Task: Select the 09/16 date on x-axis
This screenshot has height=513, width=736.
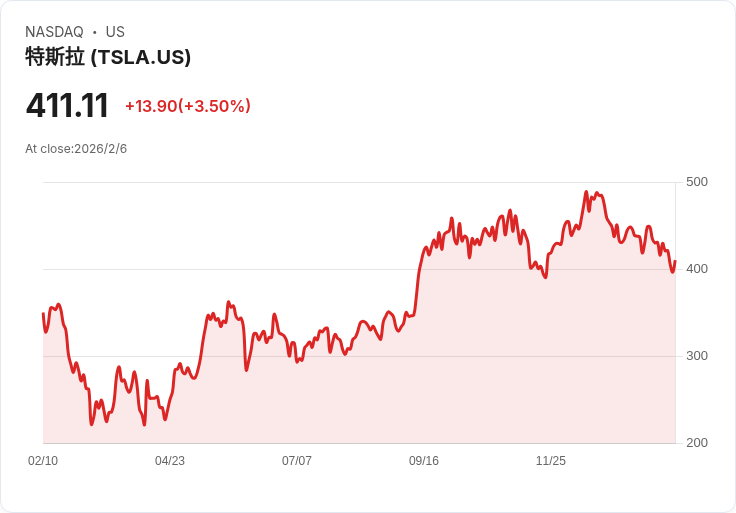Action: [424, 461]
